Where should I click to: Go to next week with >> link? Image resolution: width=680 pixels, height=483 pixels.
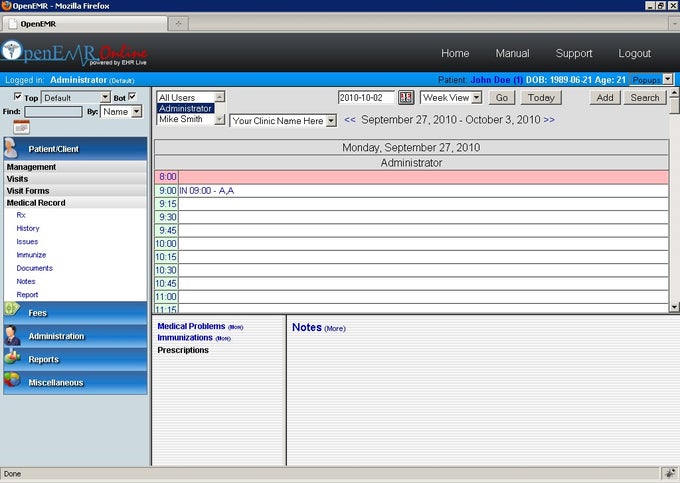pyautogui.click(x=549, y=120)
